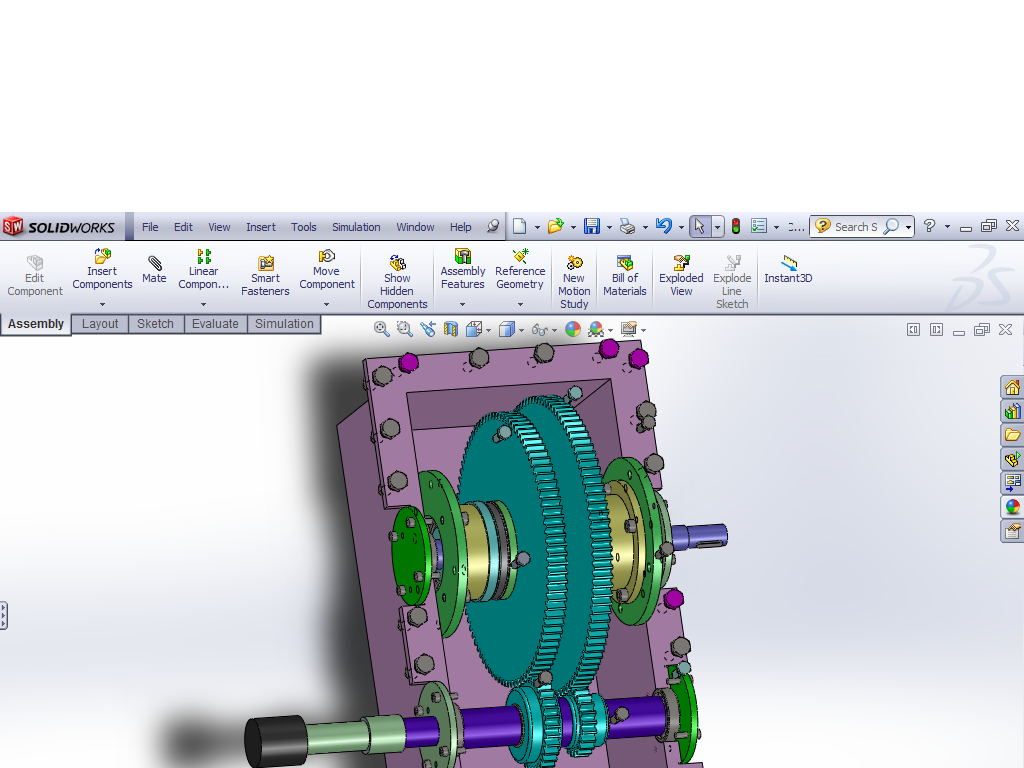Click the Edit Appearance color ball

[573, 329]
